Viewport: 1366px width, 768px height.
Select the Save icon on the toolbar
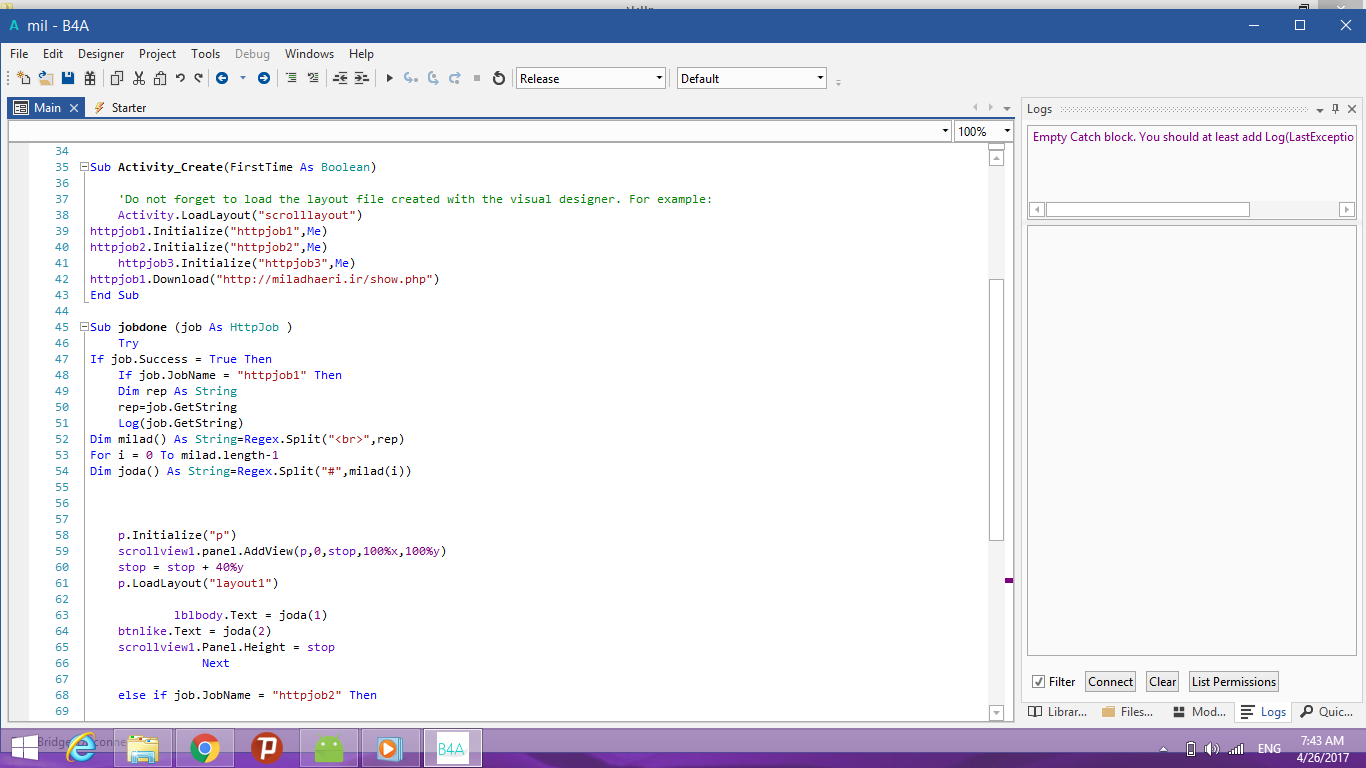pos(67,77)
